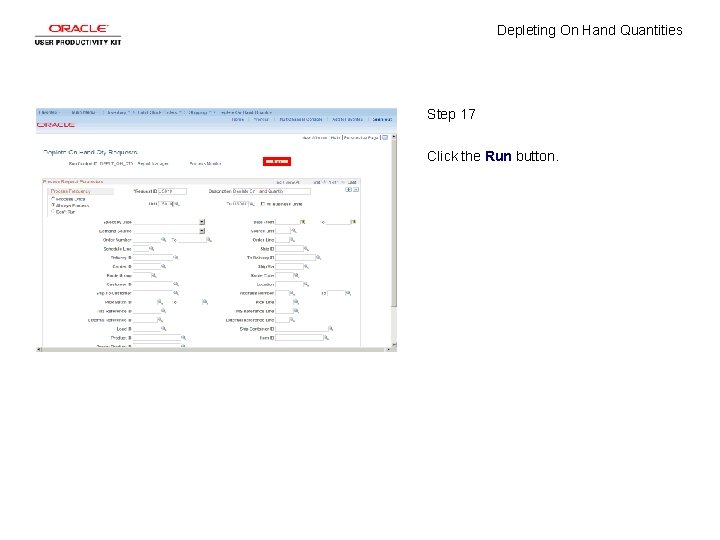
Task: Open calendar for Date From field
Action: [303, 222]
